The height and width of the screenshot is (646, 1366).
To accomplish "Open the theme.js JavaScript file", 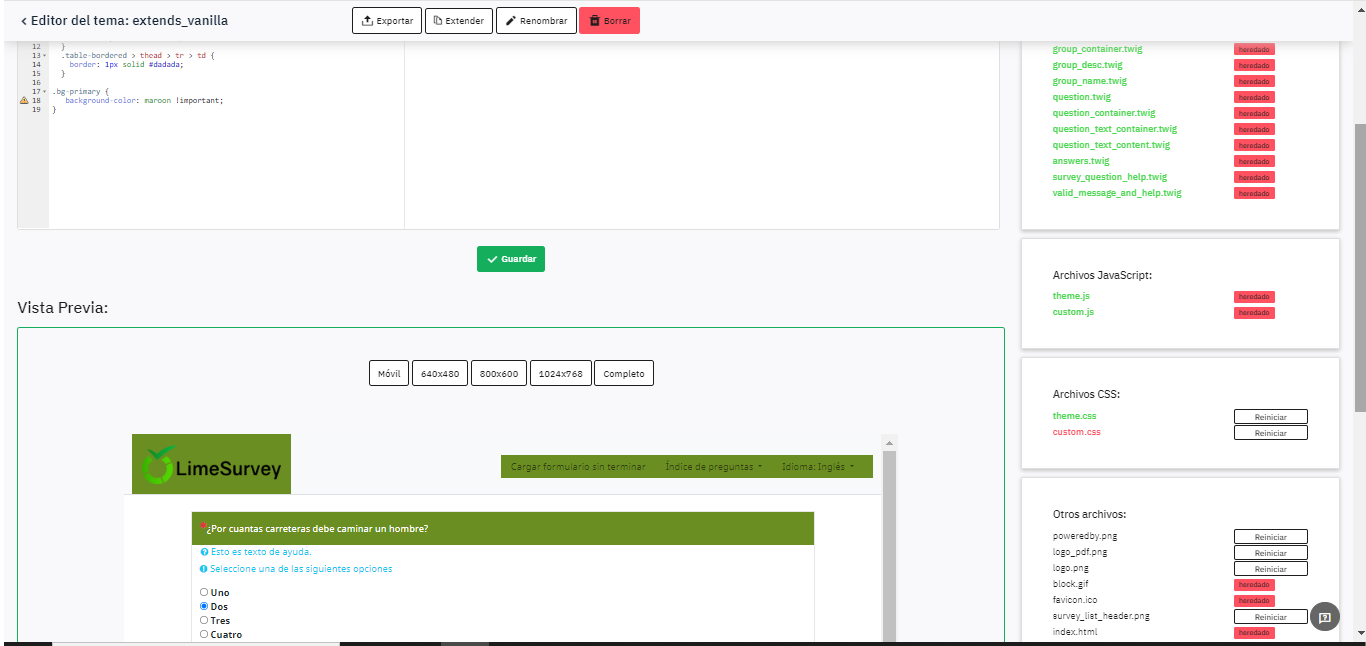I will point(1071,296).
